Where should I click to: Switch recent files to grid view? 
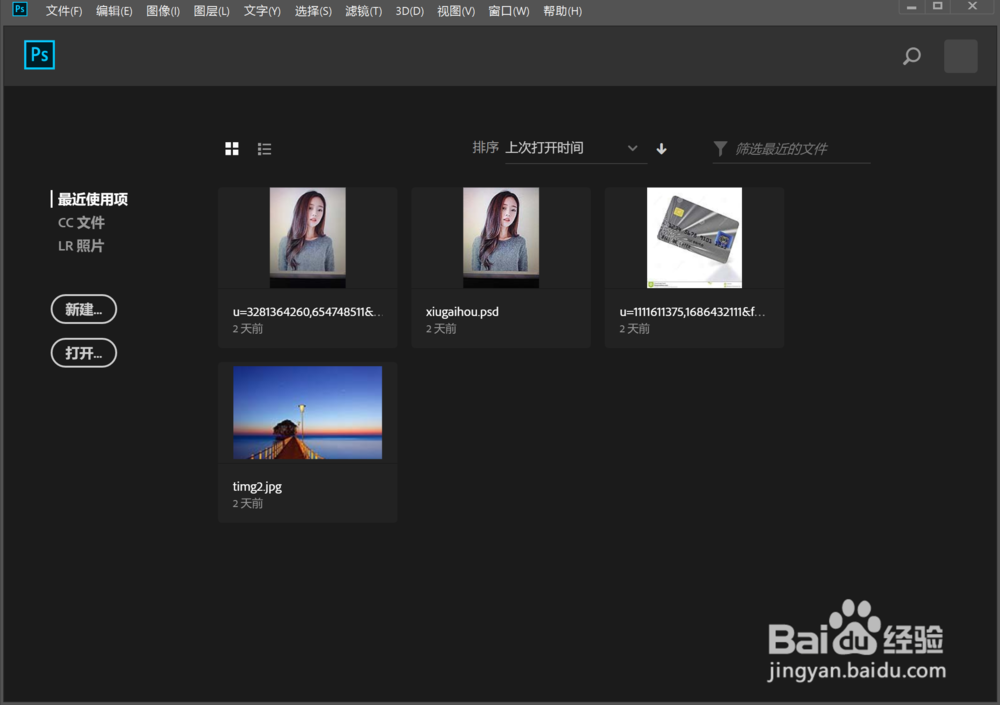click(x=231, y=148)
